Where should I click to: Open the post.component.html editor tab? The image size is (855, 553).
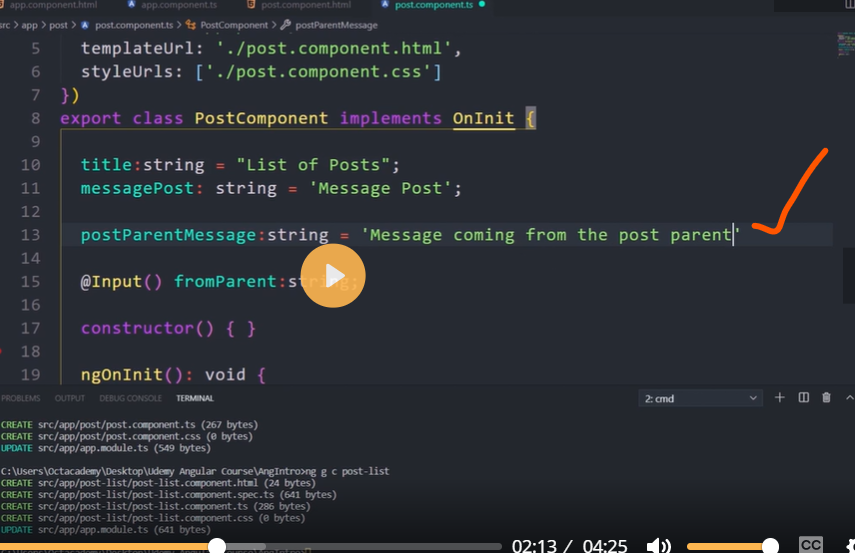(x=305, y=5)
